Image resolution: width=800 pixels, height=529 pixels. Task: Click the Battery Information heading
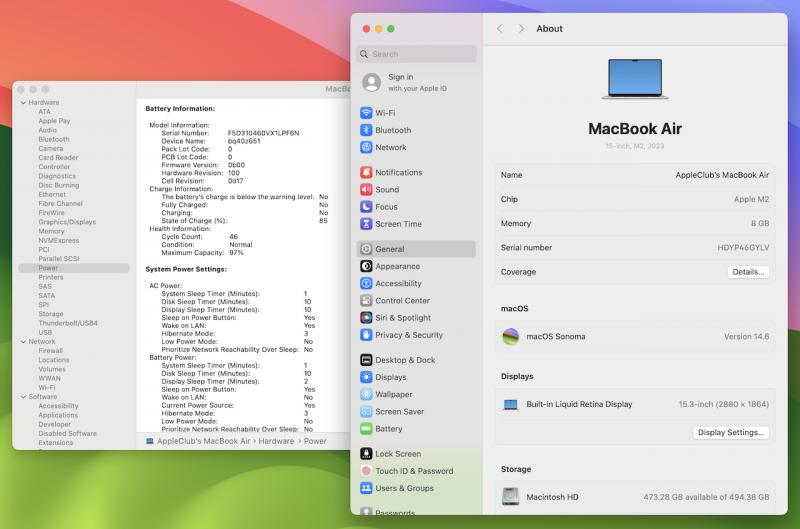pyautogui.click(x=180, y=109)
